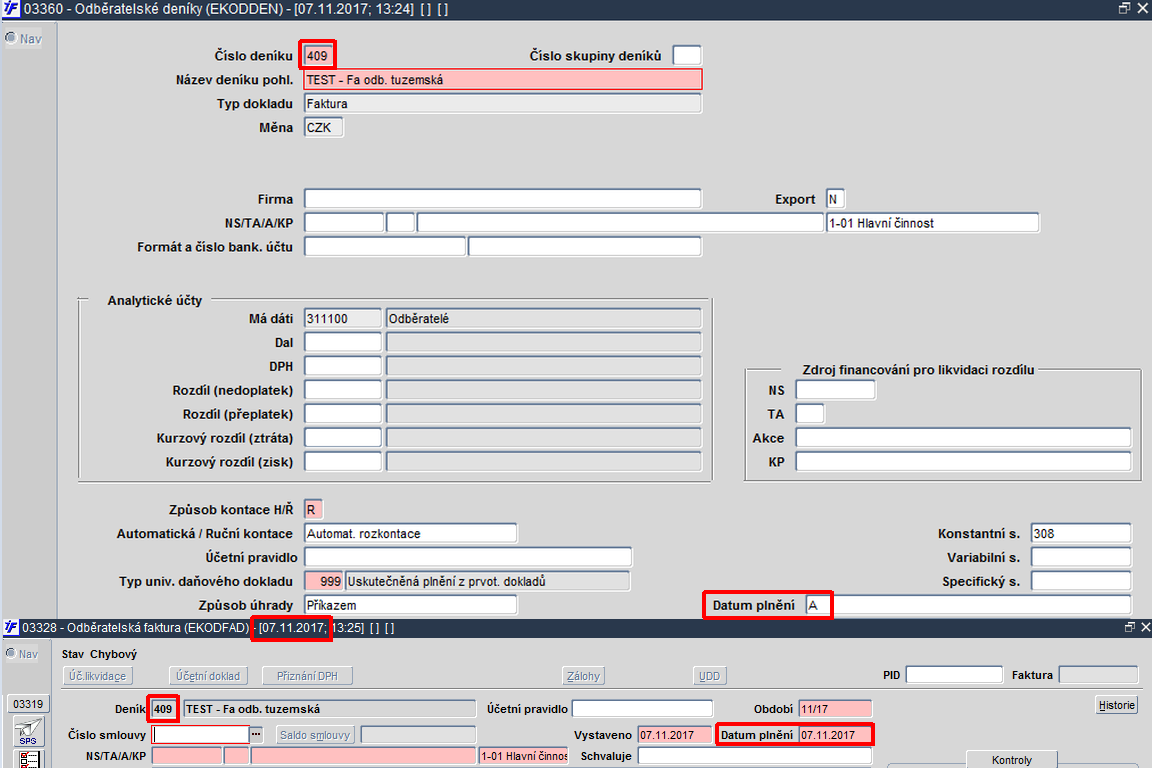
Task: Click the Datum plnění field with A
Action: (x=818, y=605)
